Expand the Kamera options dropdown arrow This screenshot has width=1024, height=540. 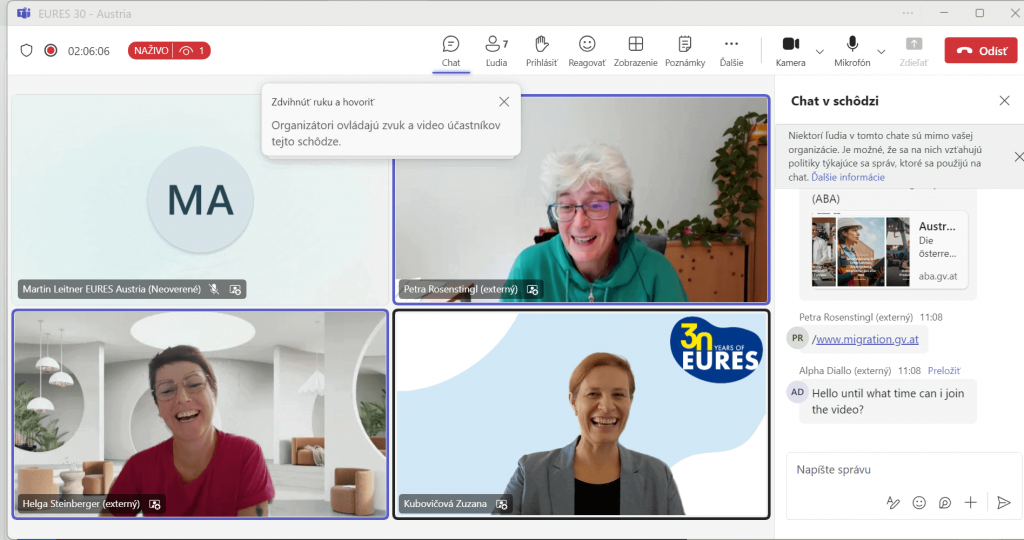(820, 51)
